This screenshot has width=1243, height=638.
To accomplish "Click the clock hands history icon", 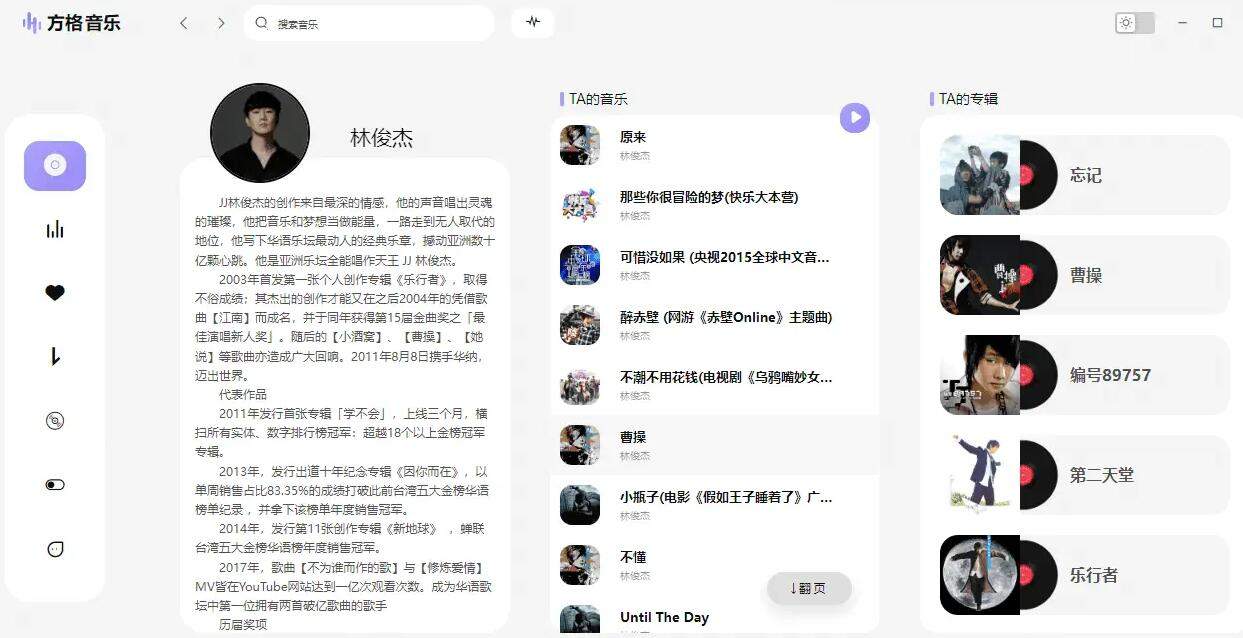I will point(55,357).
